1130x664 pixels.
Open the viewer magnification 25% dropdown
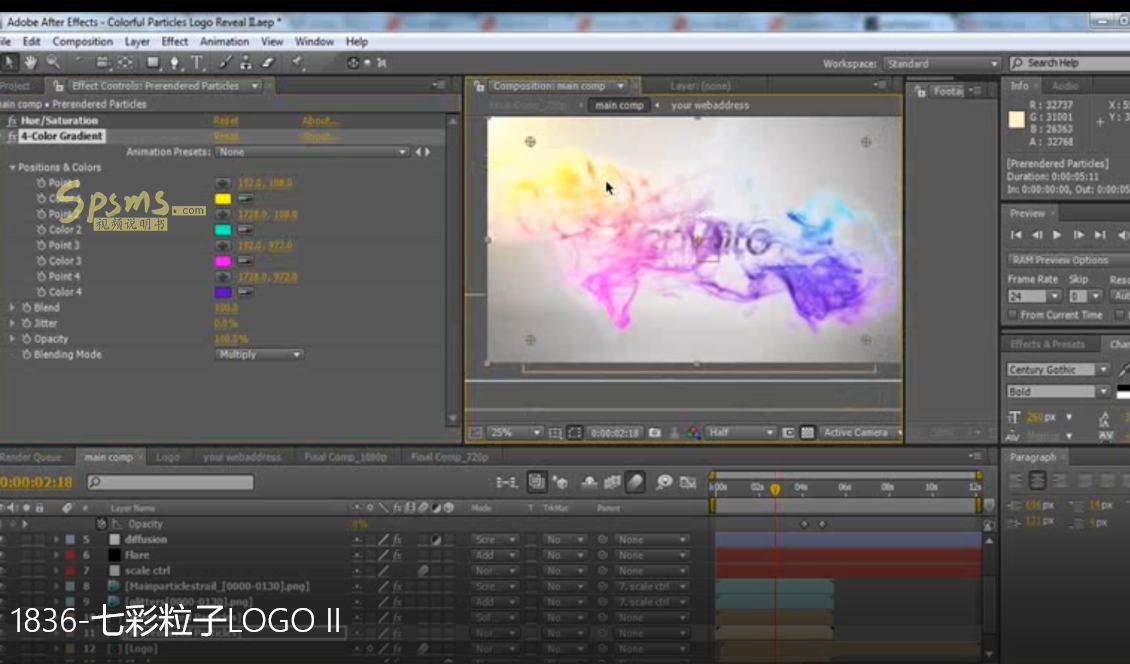(515, 433)
